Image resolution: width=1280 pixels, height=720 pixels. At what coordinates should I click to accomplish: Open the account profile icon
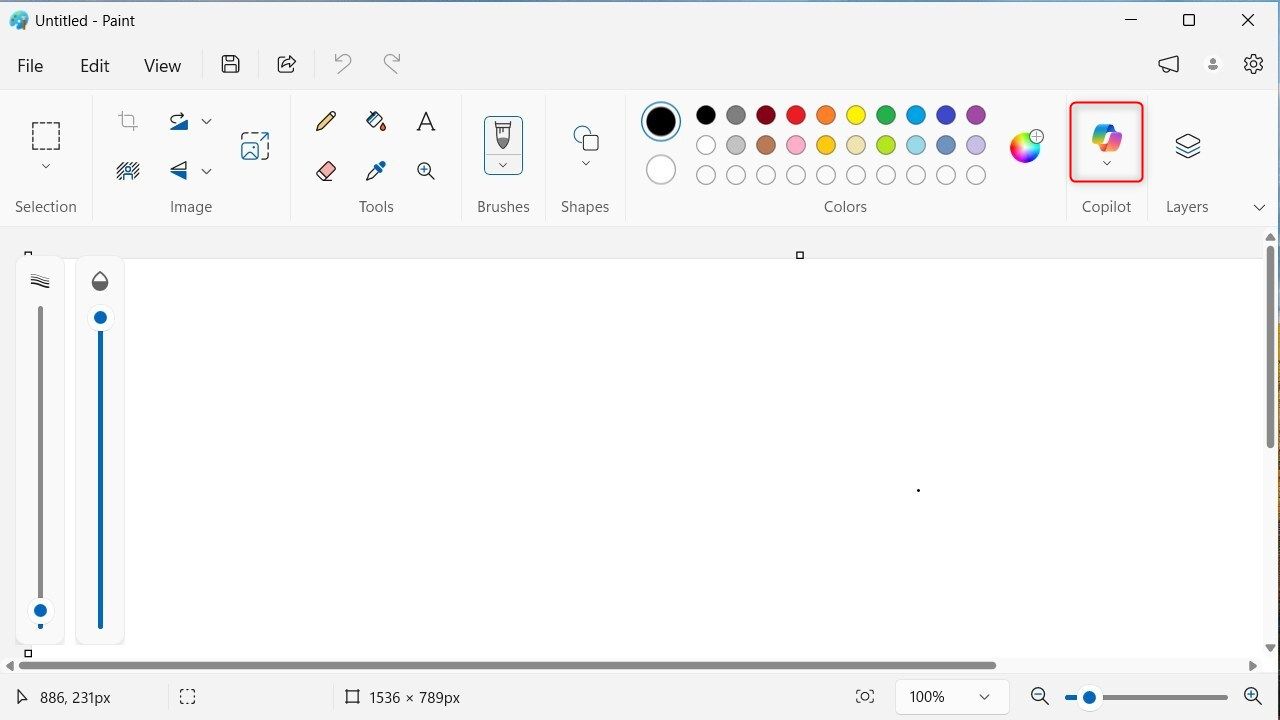pos(1213,65)
